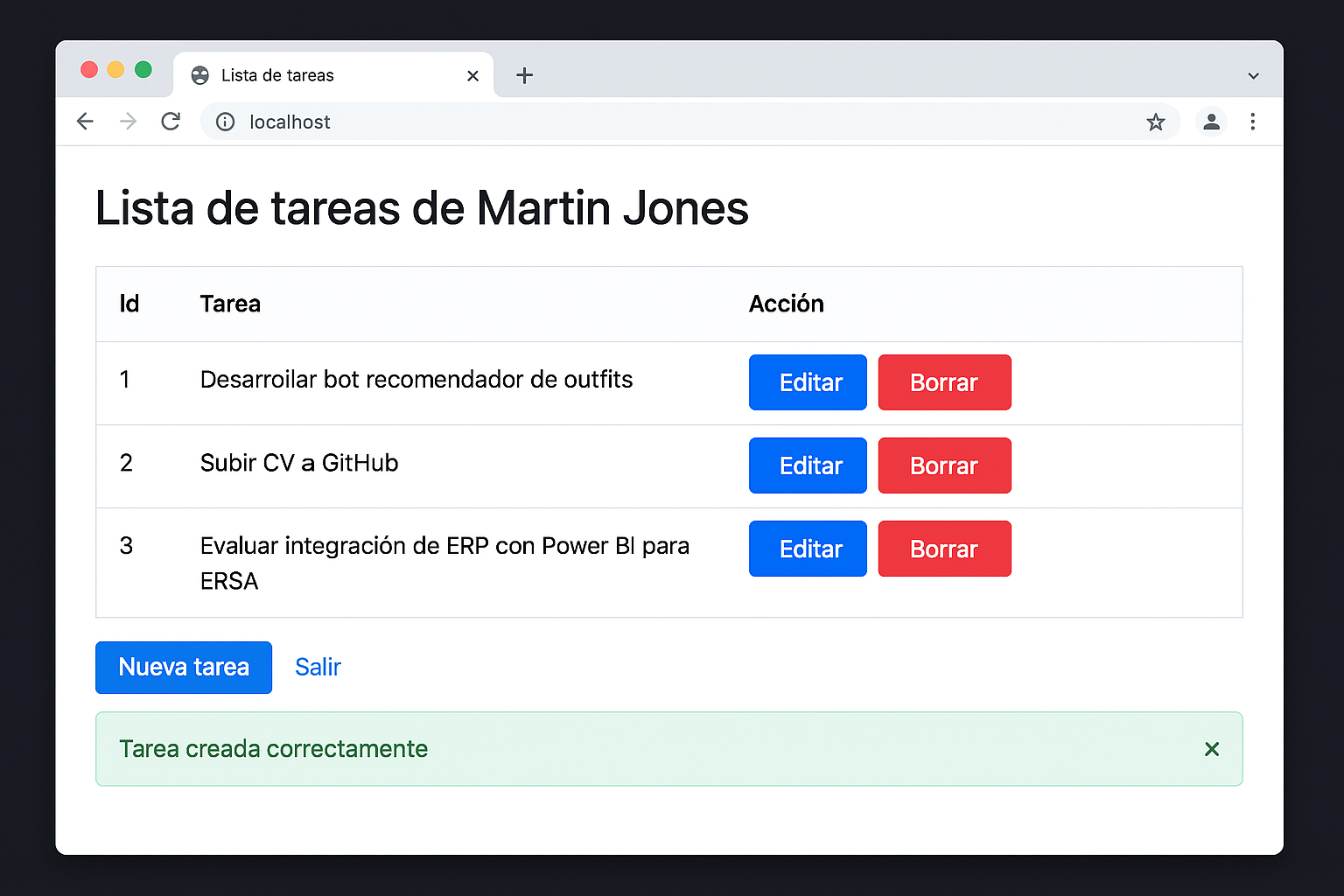
Task: Expand the tab search chevron
Action: [1253, 76]
